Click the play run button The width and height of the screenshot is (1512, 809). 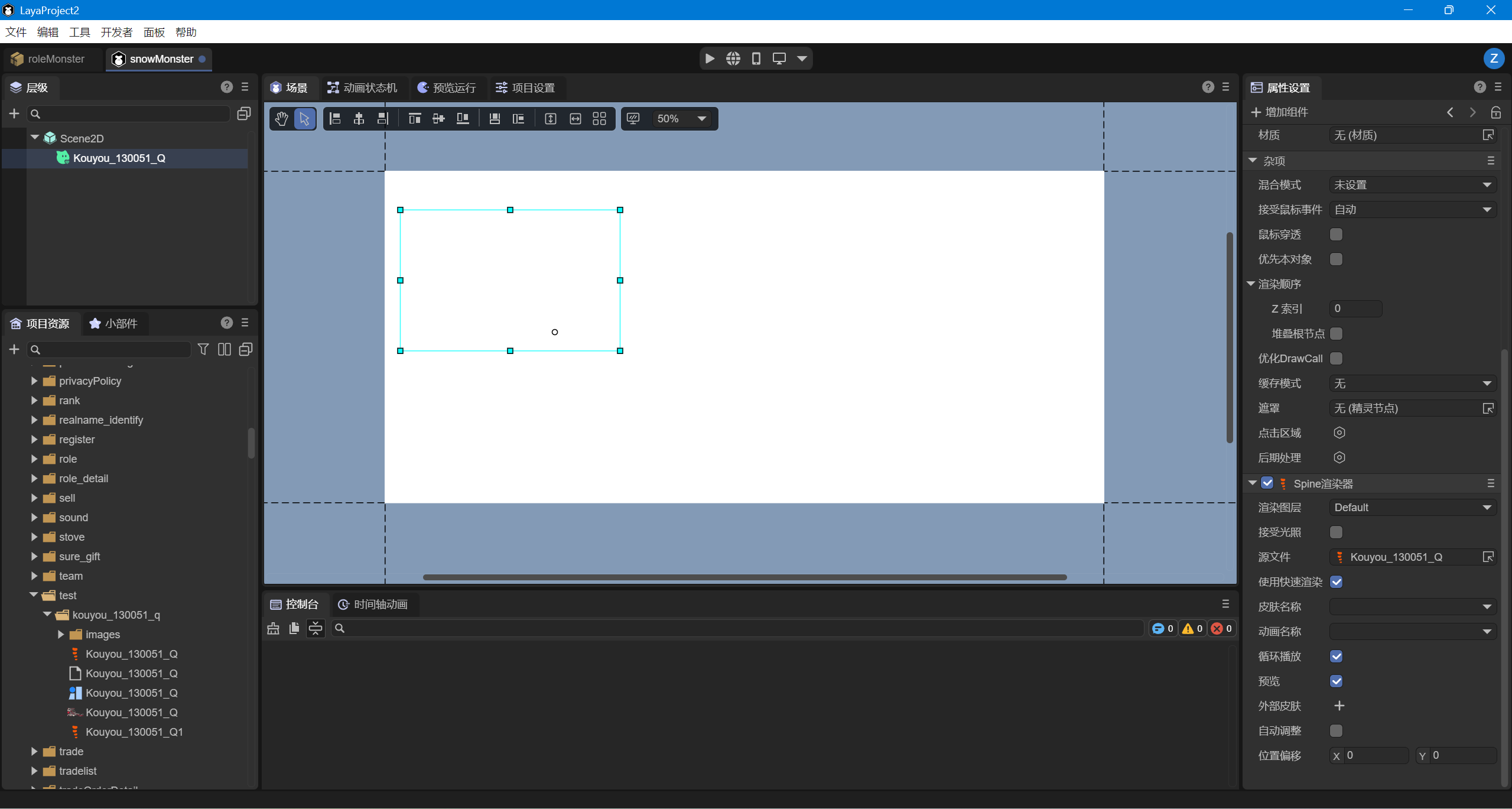(710, 59)
